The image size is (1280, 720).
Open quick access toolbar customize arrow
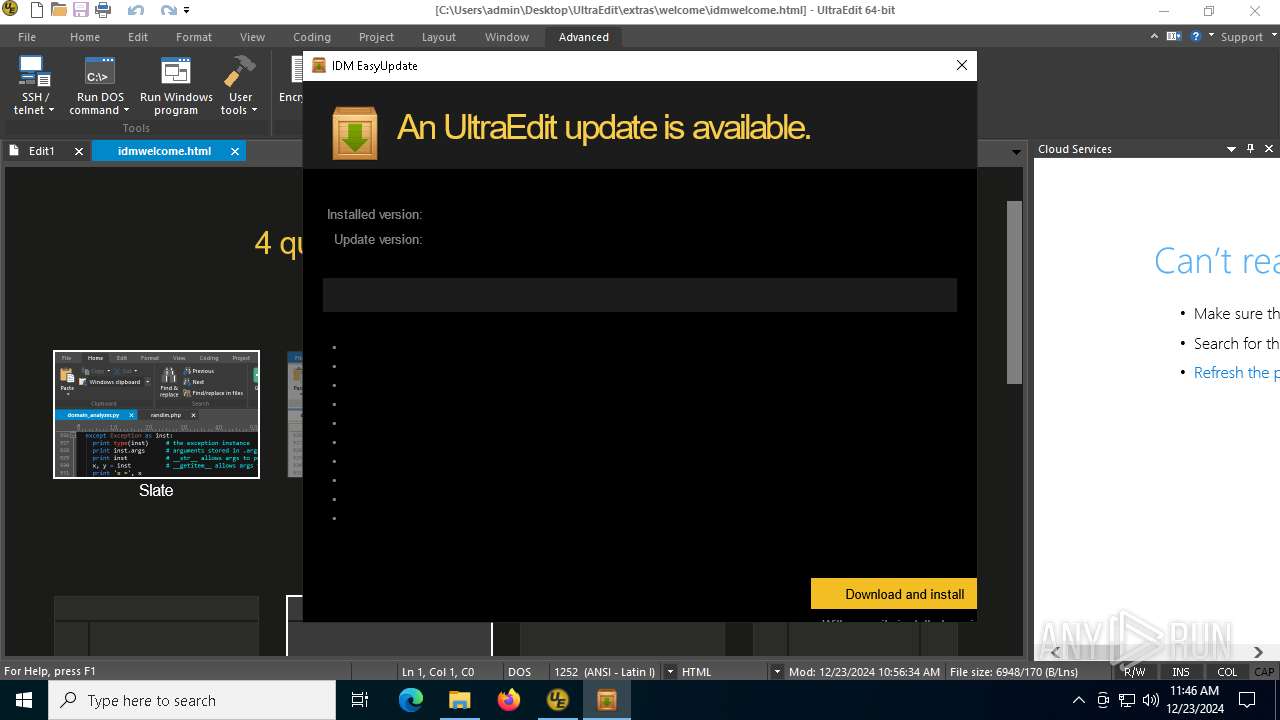click(186, 11)
